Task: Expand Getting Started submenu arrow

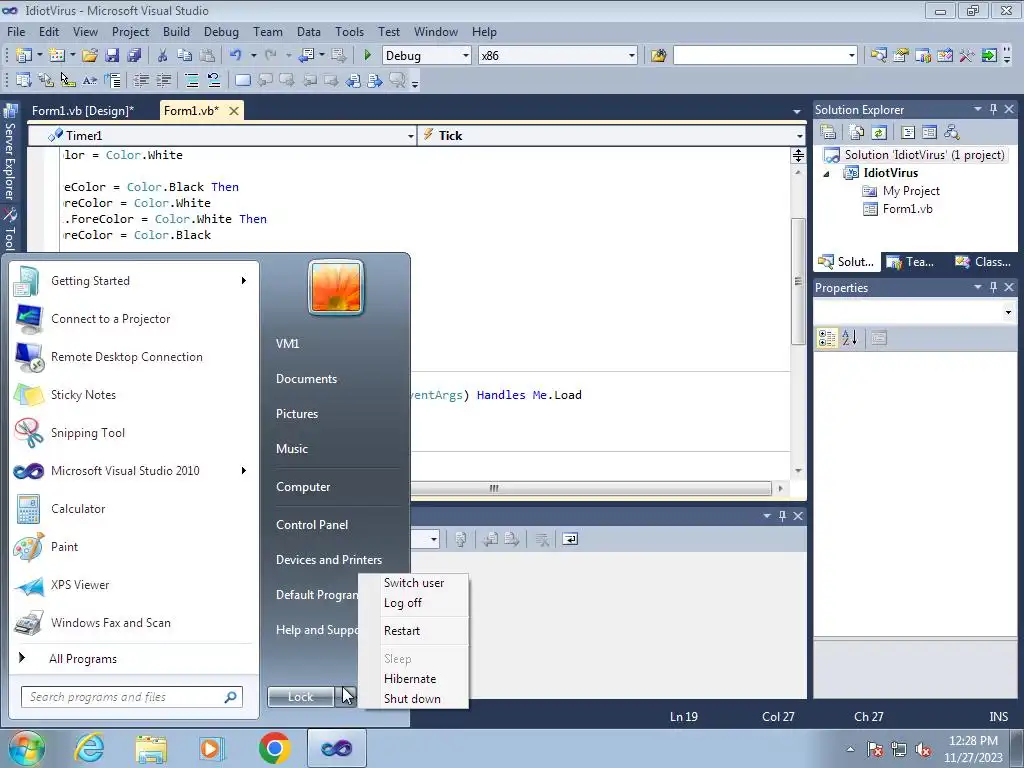Action: 244,281
